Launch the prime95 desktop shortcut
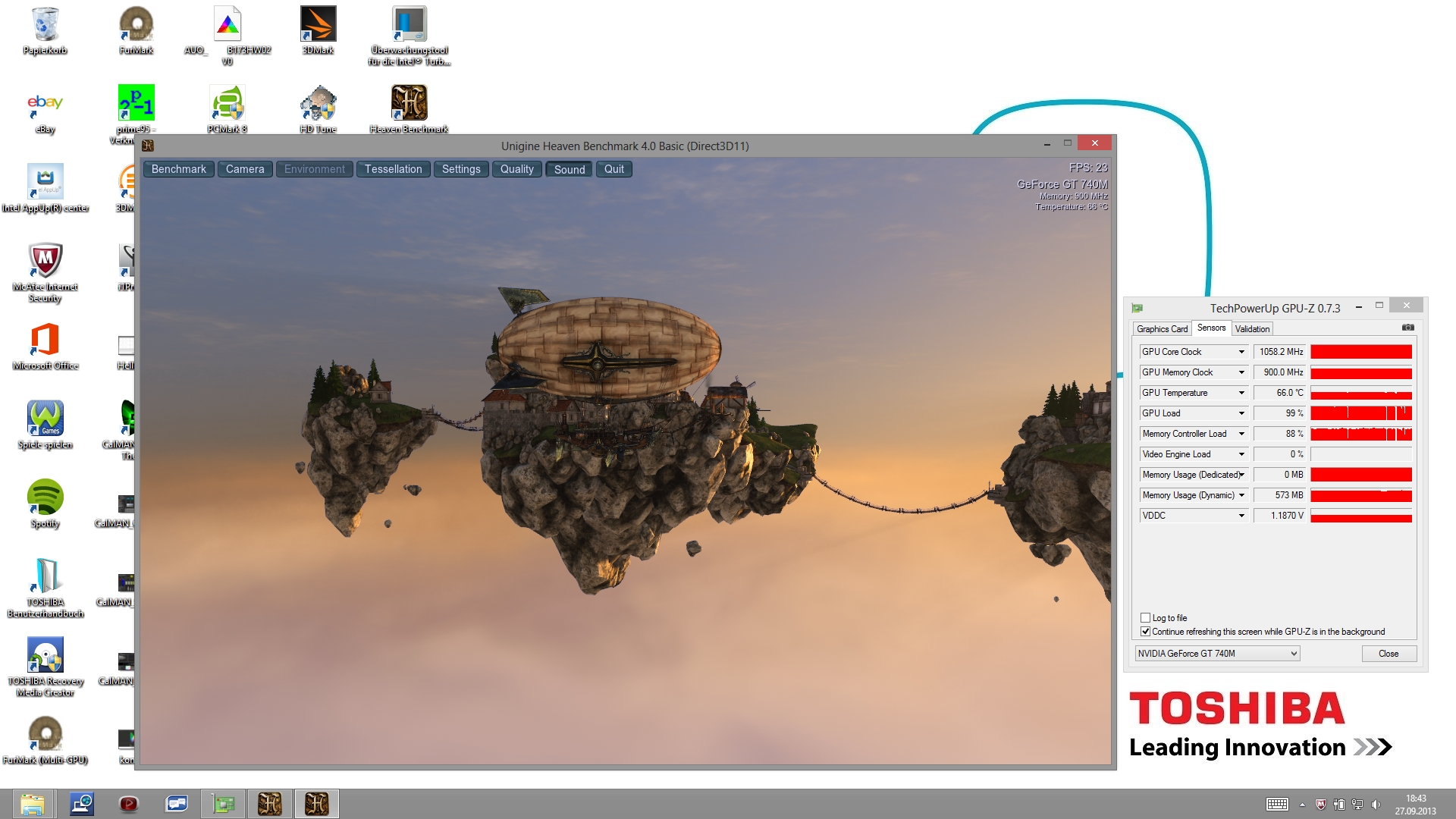Image resolution: width=1456 pixels, height=819 pixels. point(136,112)
